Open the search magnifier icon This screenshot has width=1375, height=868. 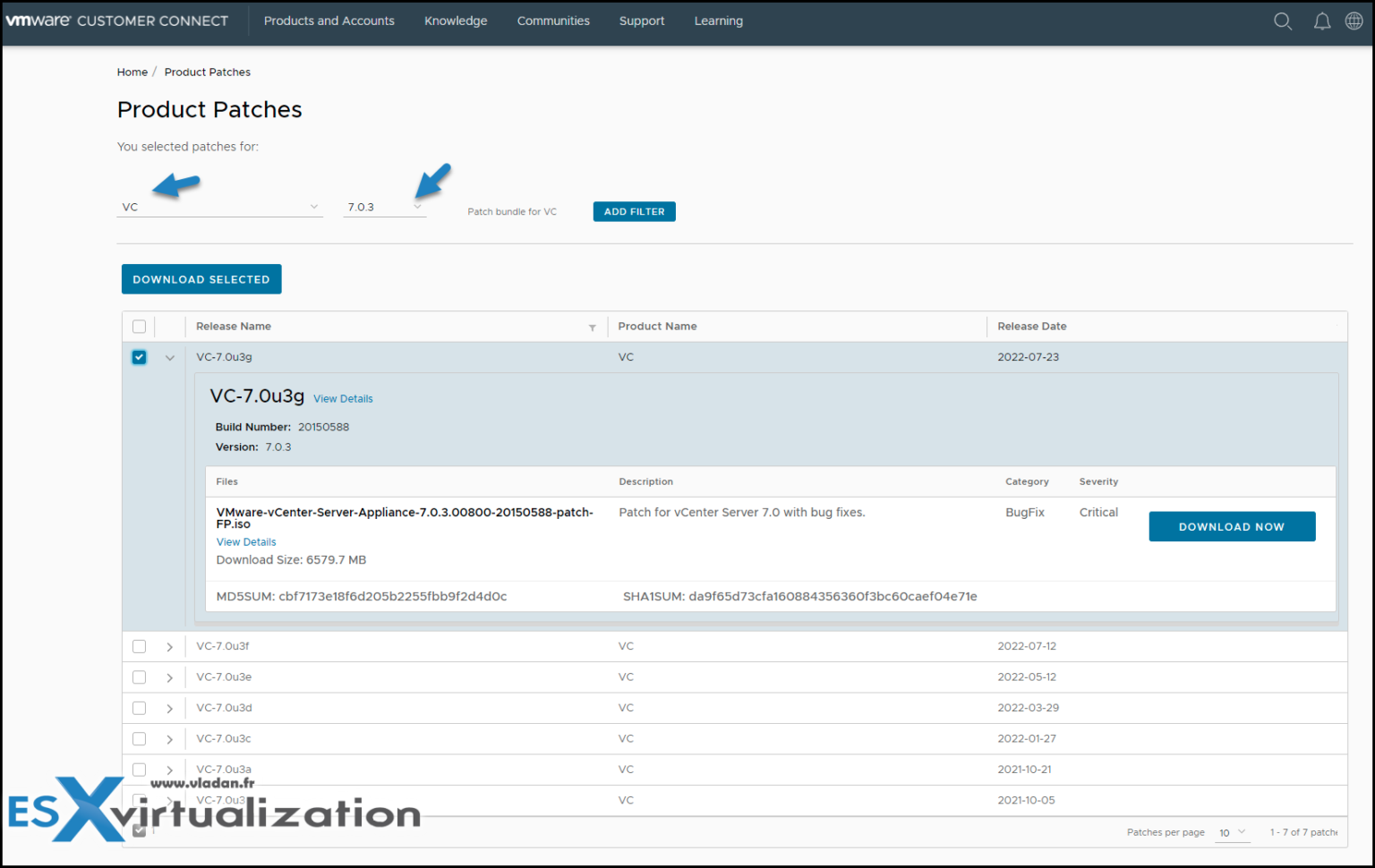(1283, 21)
